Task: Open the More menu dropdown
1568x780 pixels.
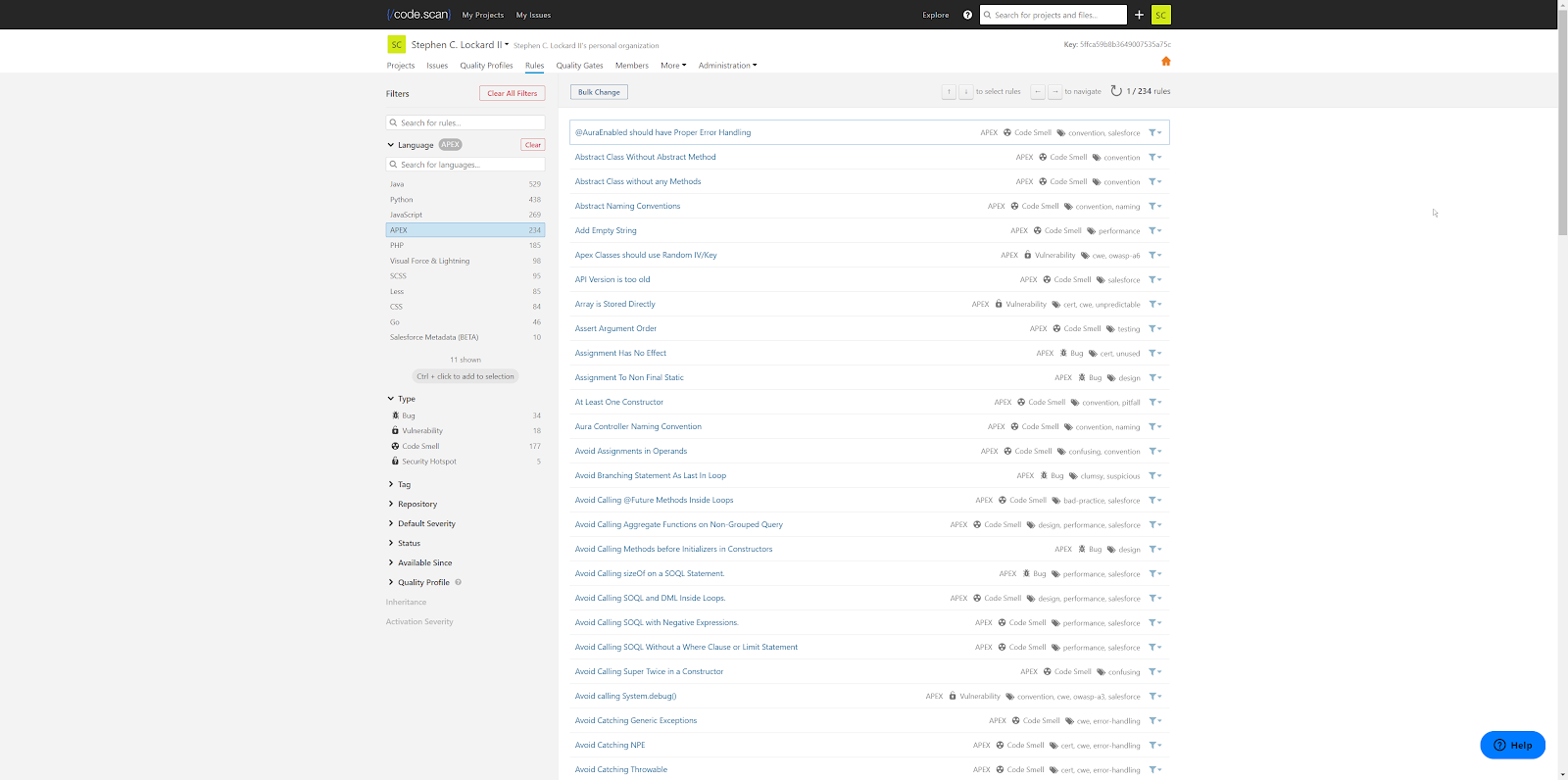Action: click(x=673, y=66)
